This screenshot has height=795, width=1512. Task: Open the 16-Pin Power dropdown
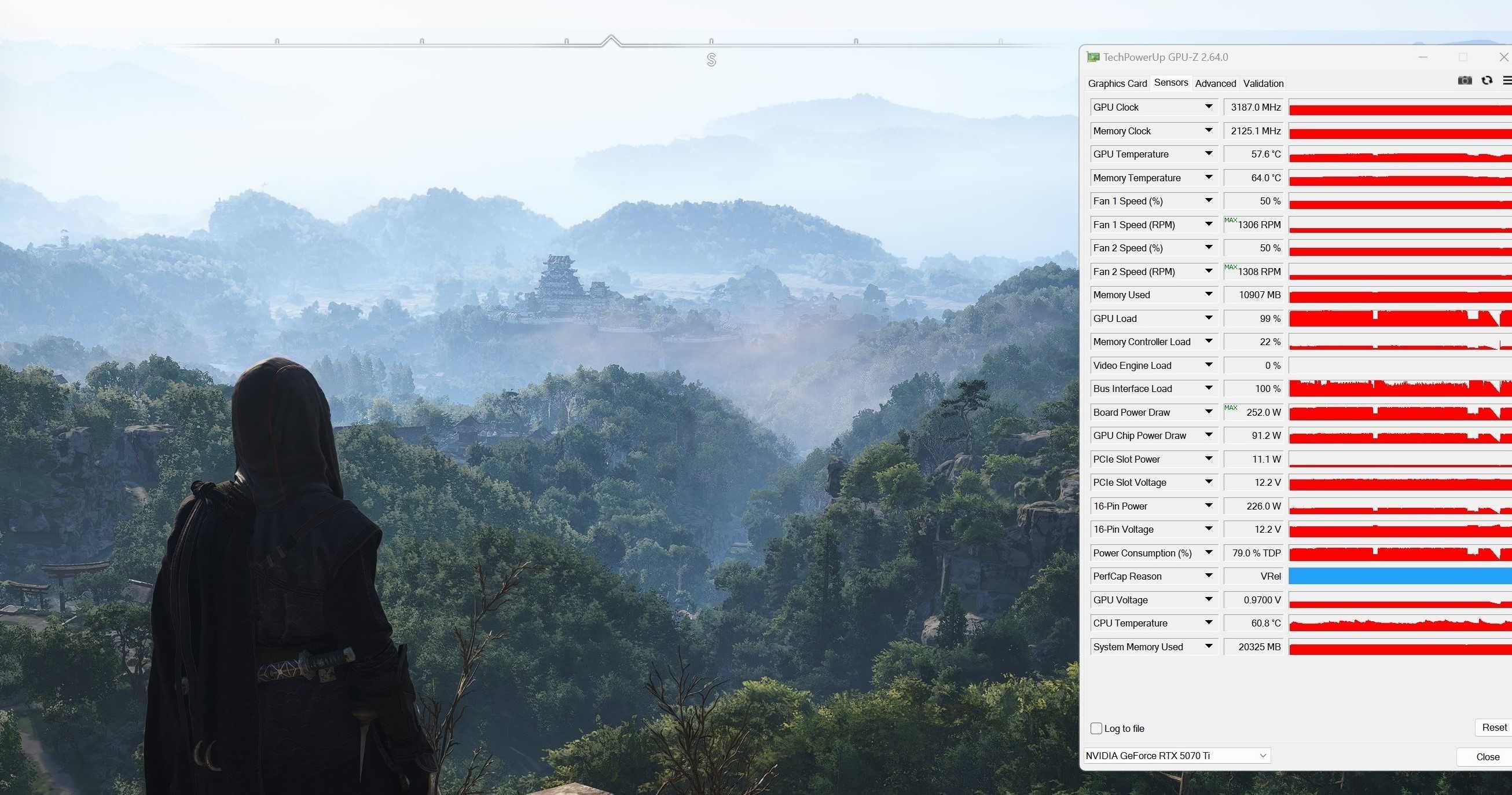pyautogui.click(x=1209, y=505)
